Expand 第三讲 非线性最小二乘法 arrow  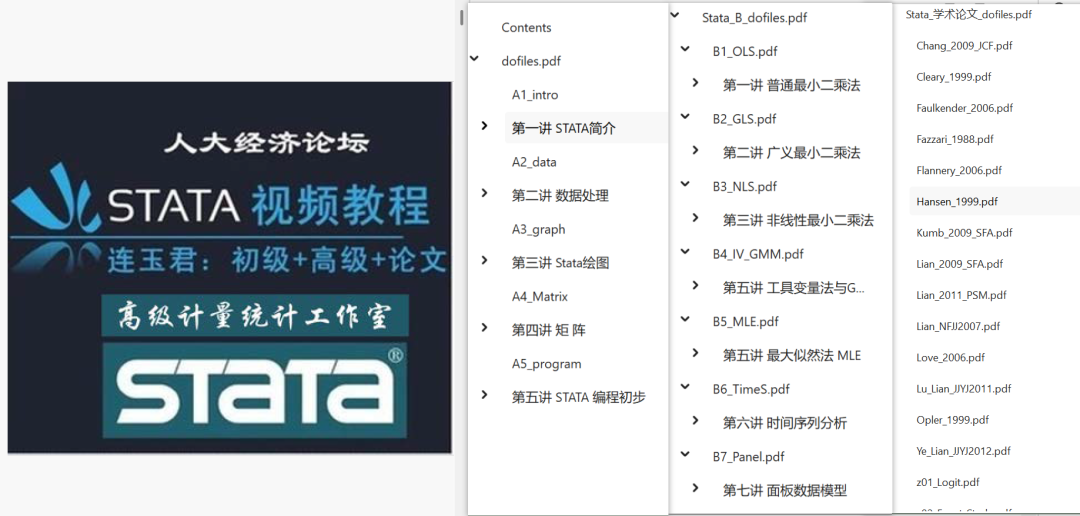(696, 218)
